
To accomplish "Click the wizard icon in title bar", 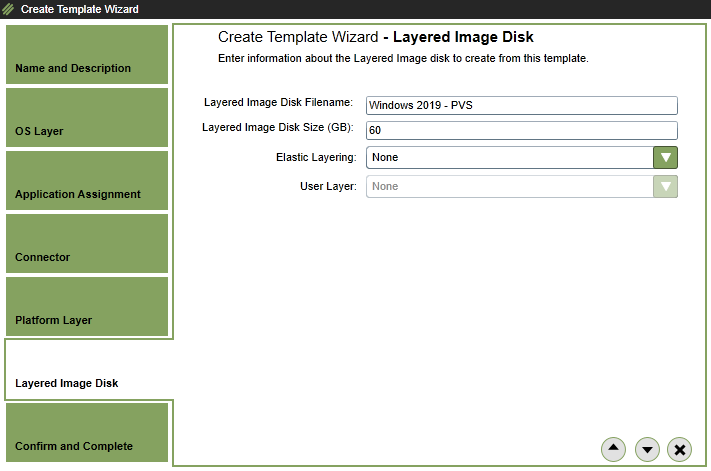I will tap(9, 10).
